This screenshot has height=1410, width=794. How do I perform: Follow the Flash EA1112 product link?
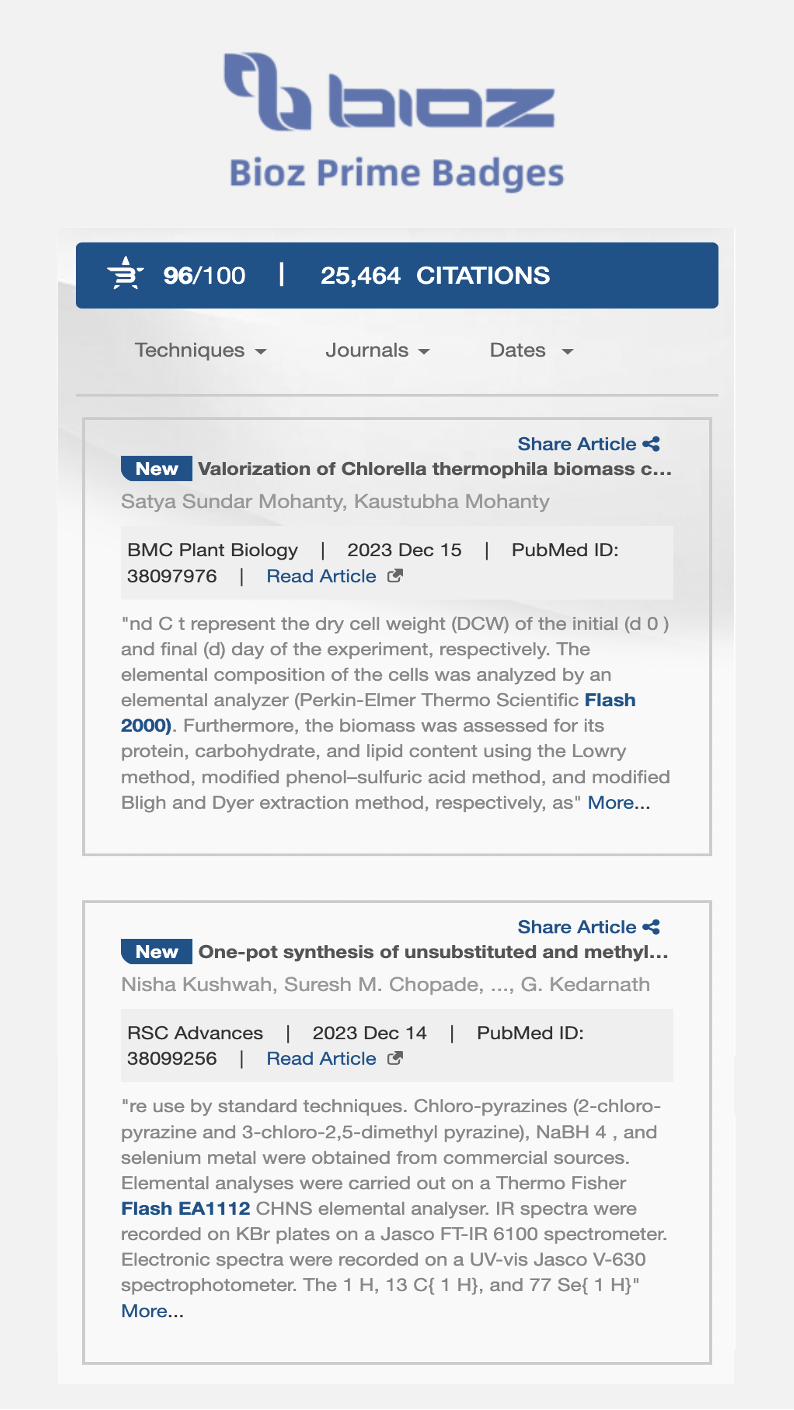click(x=185, y=1209)
